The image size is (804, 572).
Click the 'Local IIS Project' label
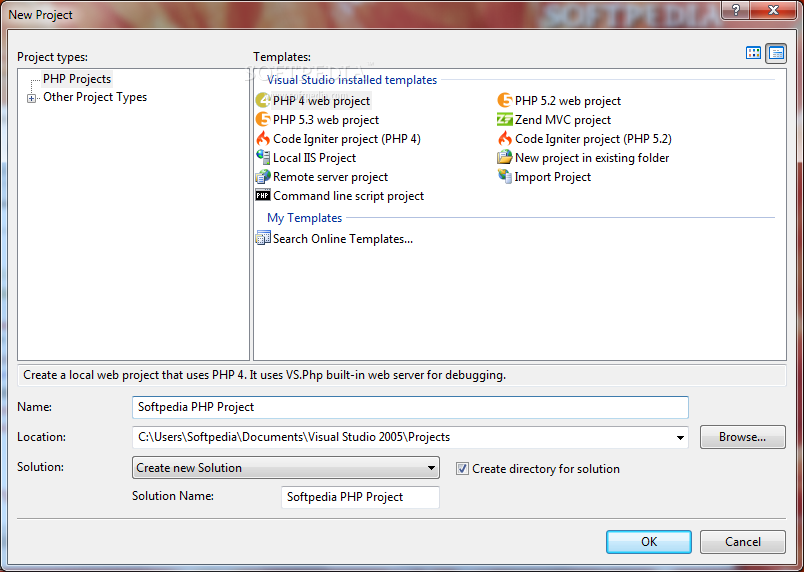314,158
